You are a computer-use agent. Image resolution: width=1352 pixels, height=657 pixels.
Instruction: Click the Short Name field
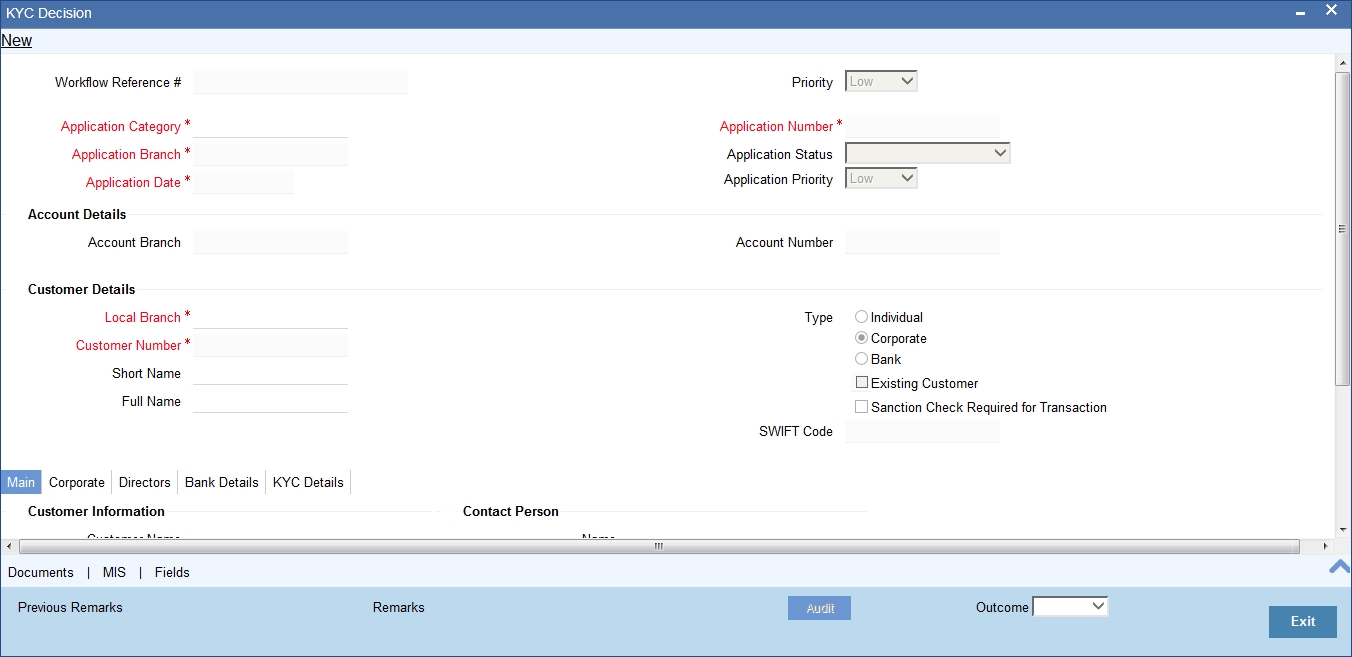(270, 373)
